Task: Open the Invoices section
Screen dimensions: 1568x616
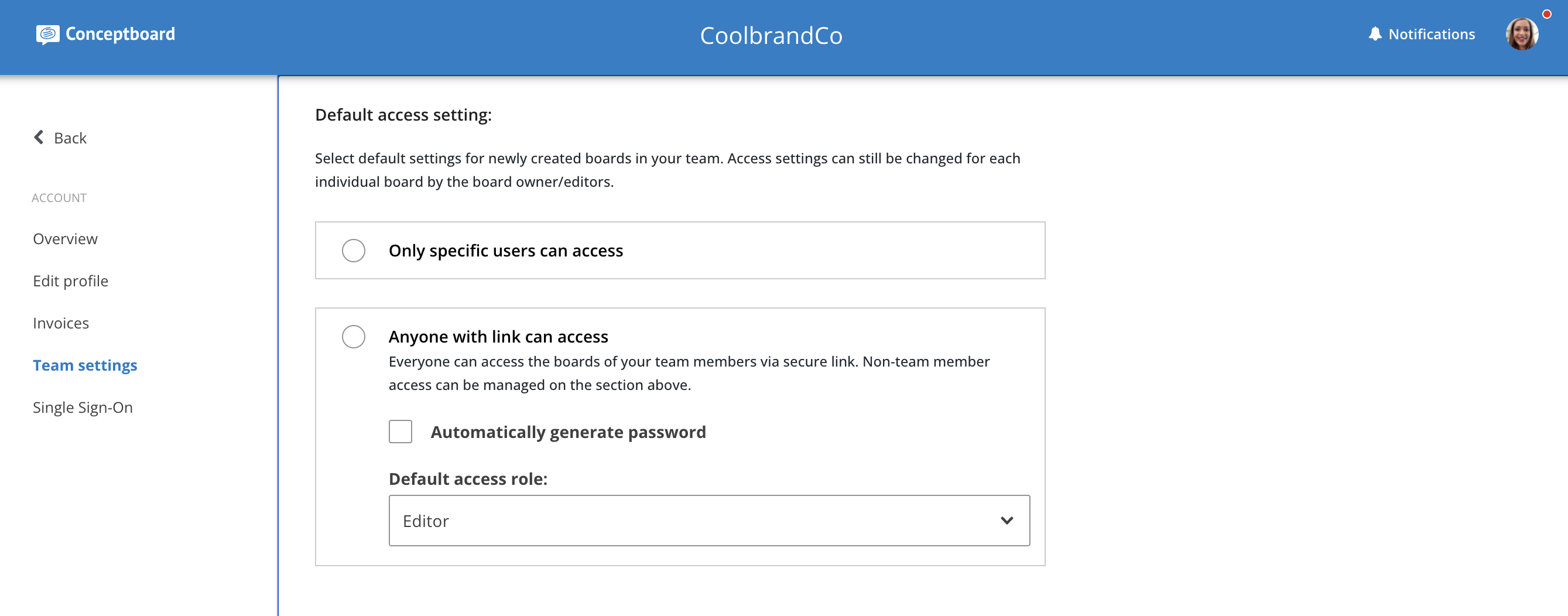Action: coord(61,323)
